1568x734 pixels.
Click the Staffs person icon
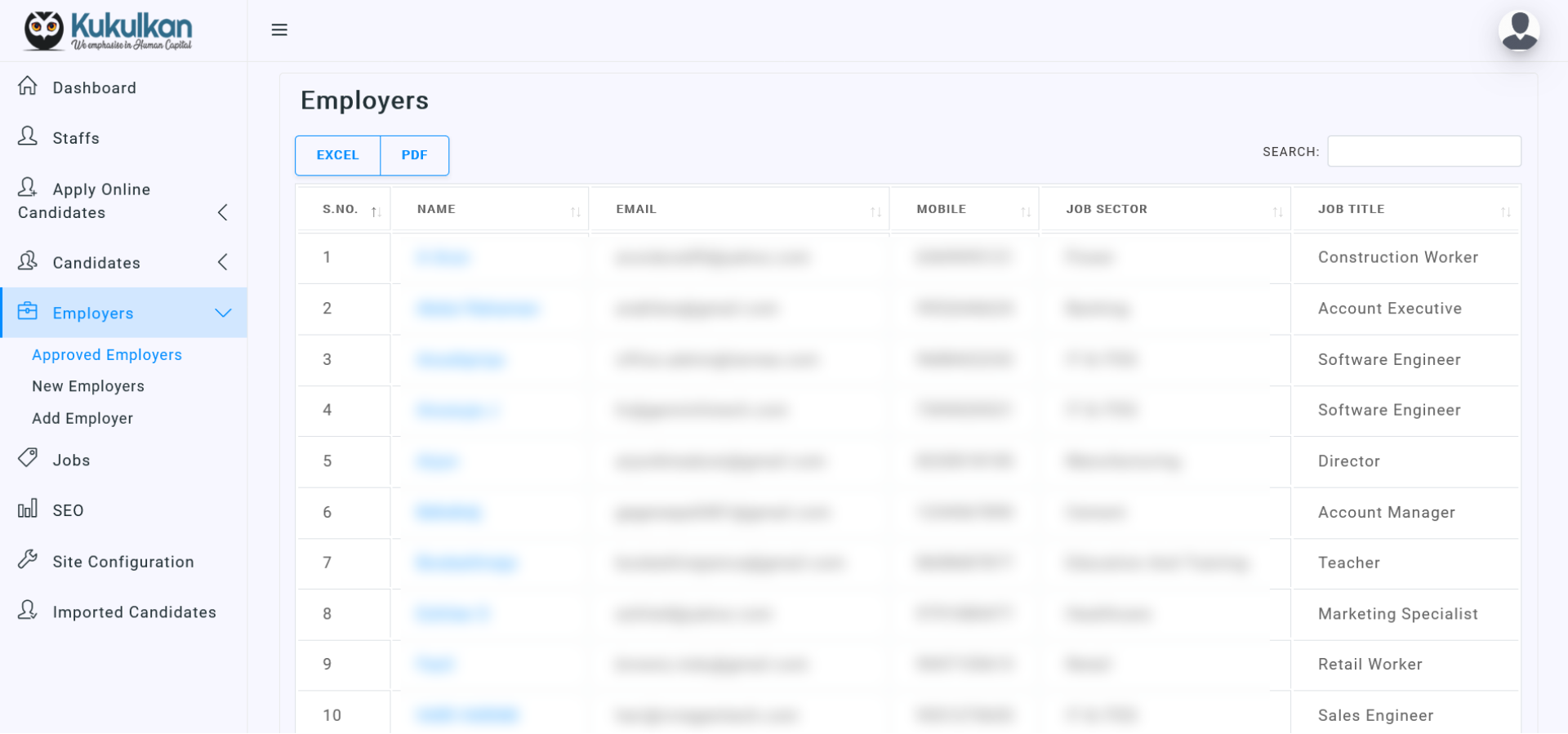(28, 136)
